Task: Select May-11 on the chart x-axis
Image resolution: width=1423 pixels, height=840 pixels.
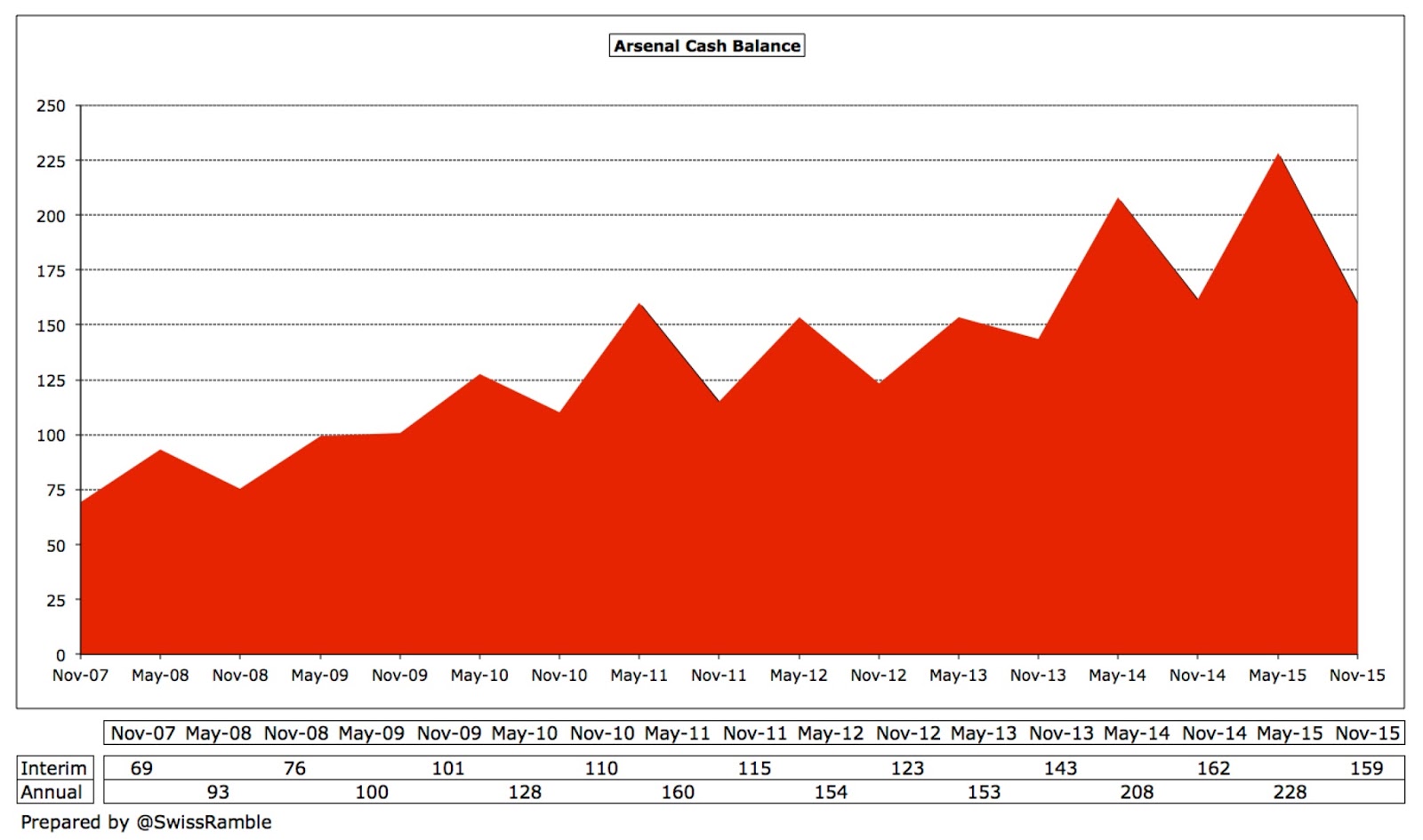Action: (639, 676)
